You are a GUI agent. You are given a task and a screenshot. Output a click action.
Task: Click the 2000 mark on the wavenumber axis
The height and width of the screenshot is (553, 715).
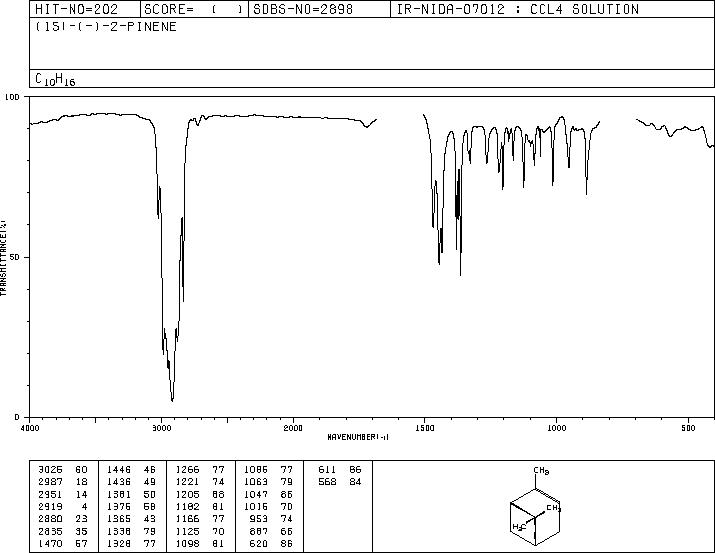click(293, 428)
